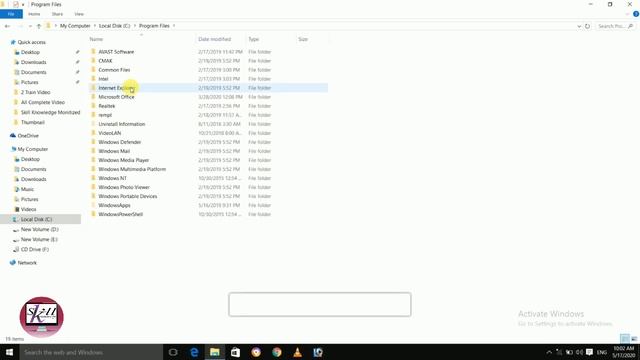The image size is (640, 360).
Task: Select the WindowsApps folder
Action: point(114,205)
